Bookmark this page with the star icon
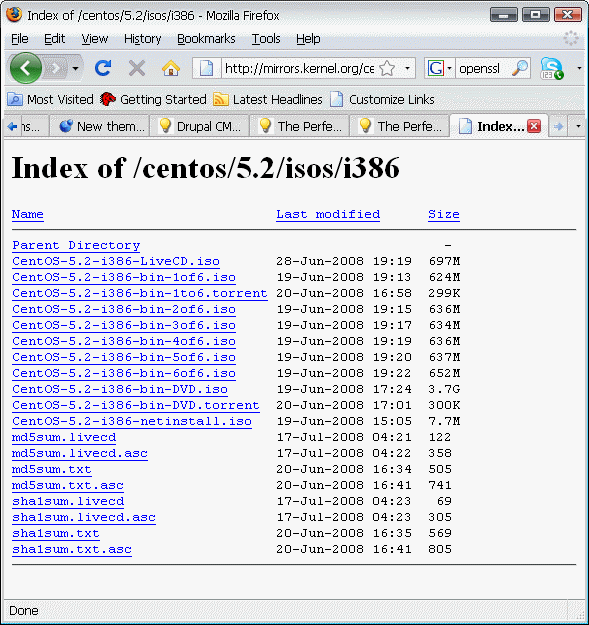The image size is (589, 625). click(x=387, y=69)
